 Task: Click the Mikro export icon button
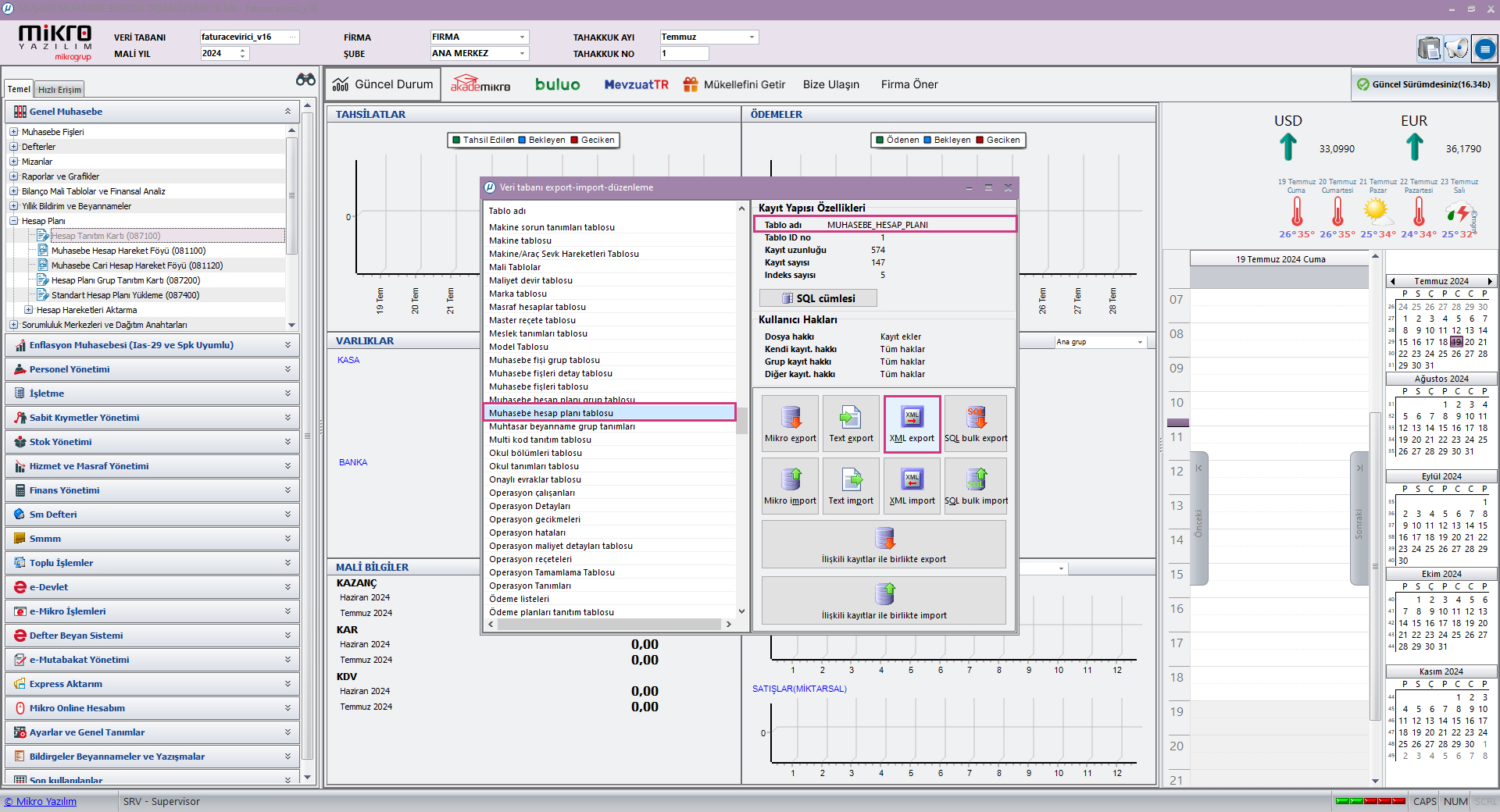pos(791,424)
